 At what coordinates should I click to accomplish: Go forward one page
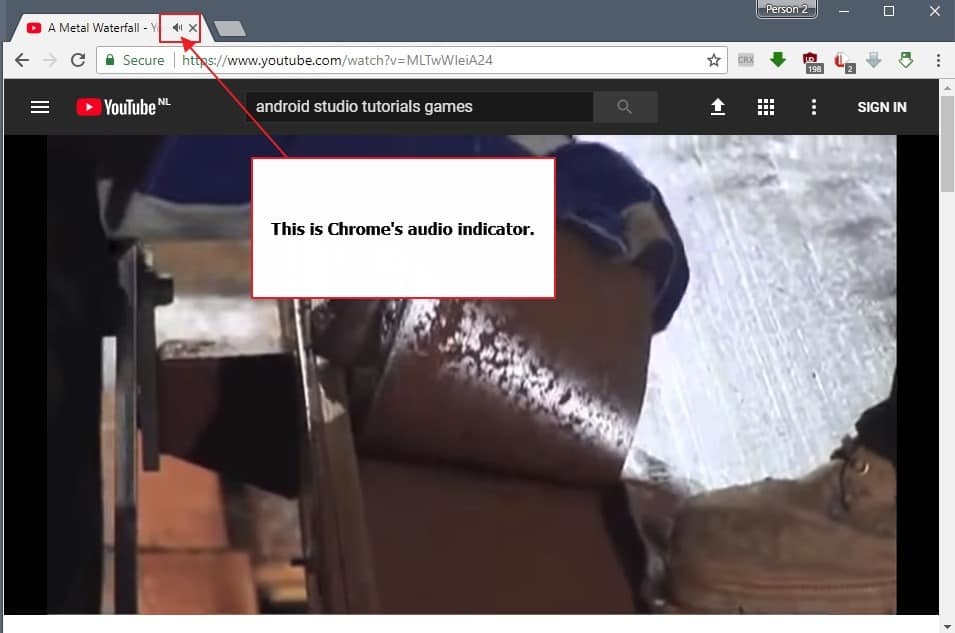click(50, 60)
